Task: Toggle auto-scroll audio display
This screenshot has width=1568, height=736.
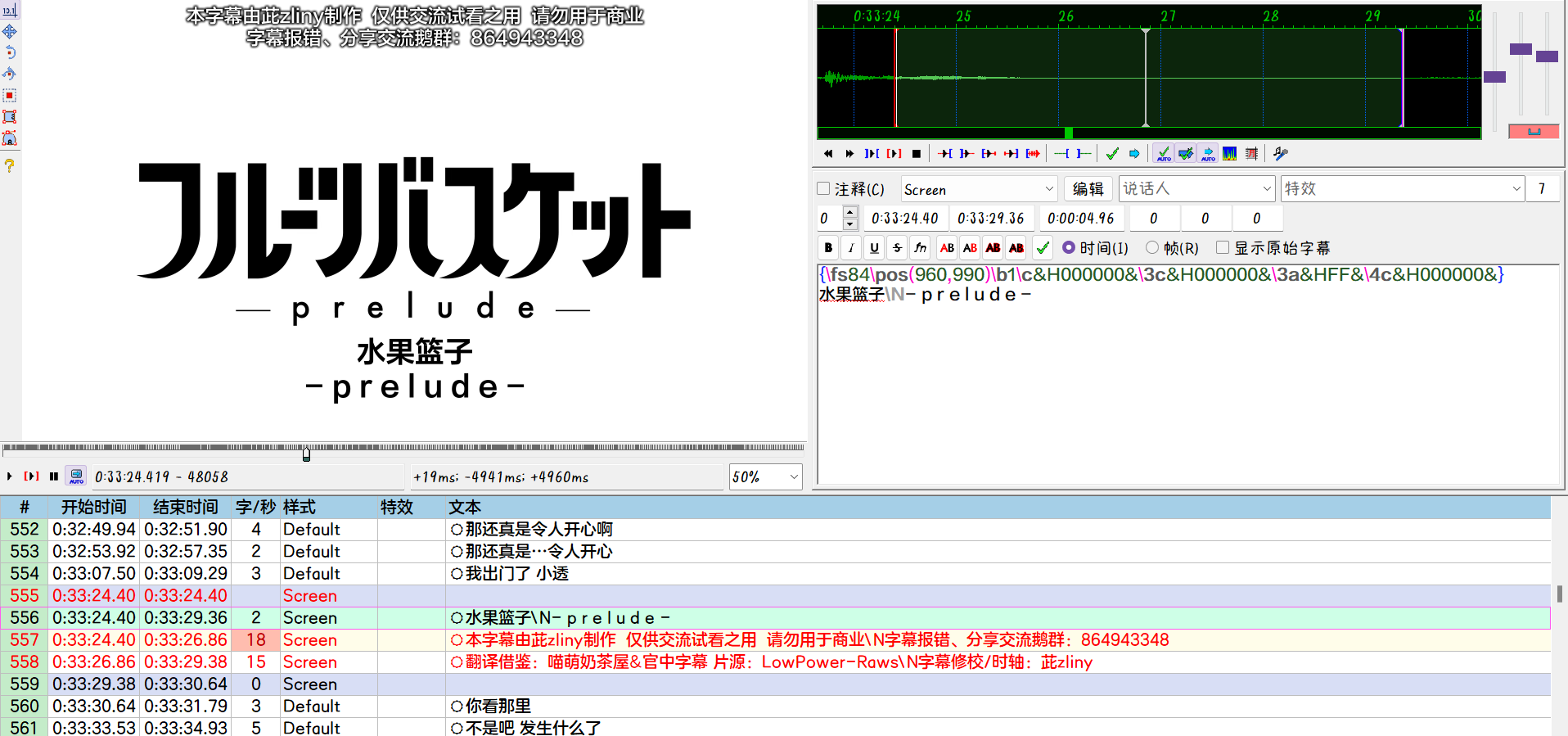Action: pyautogui.click(x=1208, y=153)
